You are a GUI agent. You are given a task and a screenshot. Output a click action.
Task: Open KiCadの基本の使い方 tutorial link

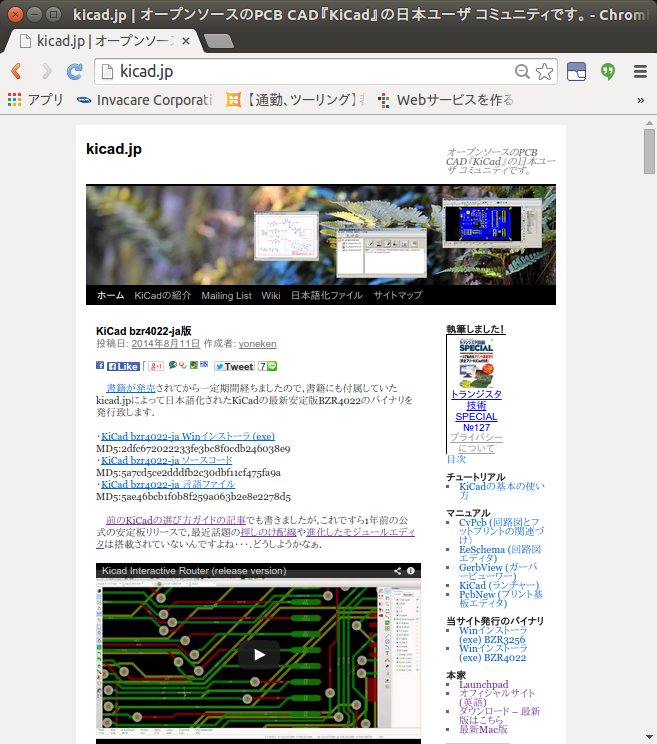pyautogui.click(x=501, y=491)
